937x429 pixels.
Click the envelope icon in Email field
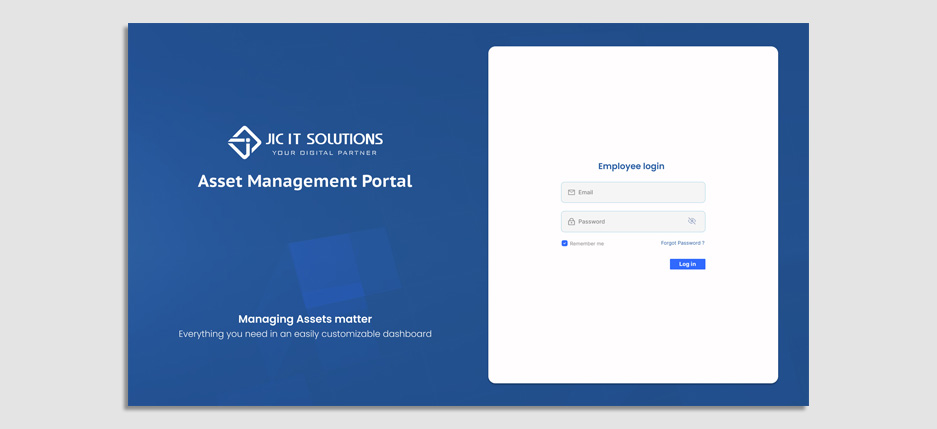point(571,192)
